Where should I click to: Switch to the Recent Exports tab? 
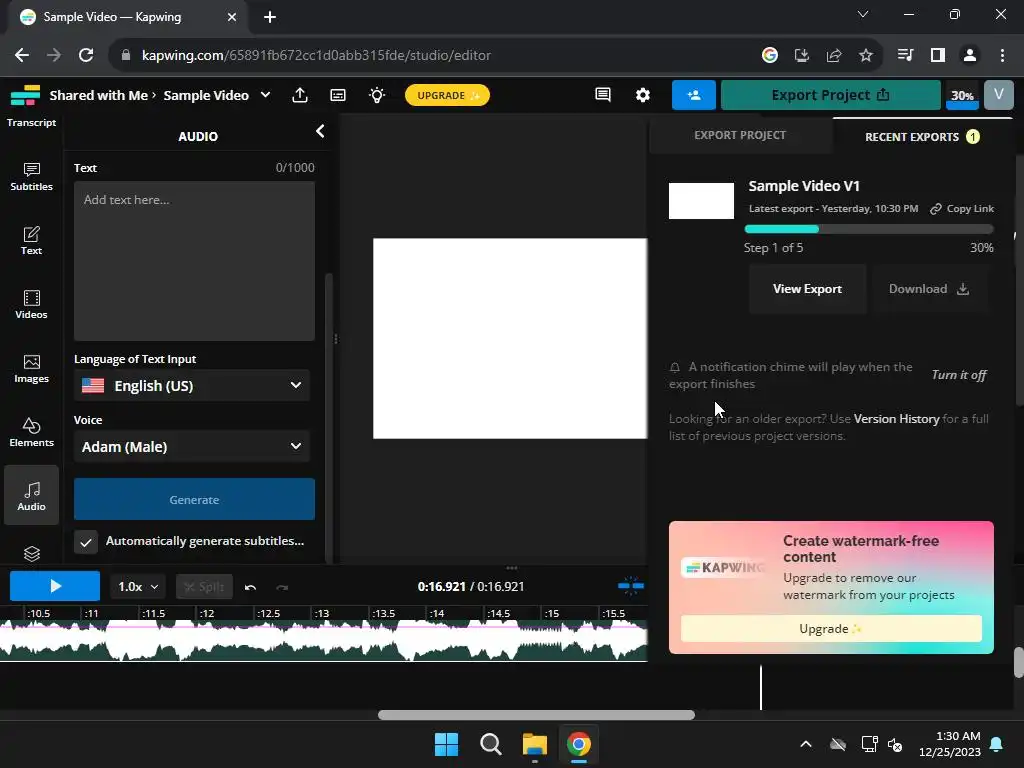coord(922,136)
